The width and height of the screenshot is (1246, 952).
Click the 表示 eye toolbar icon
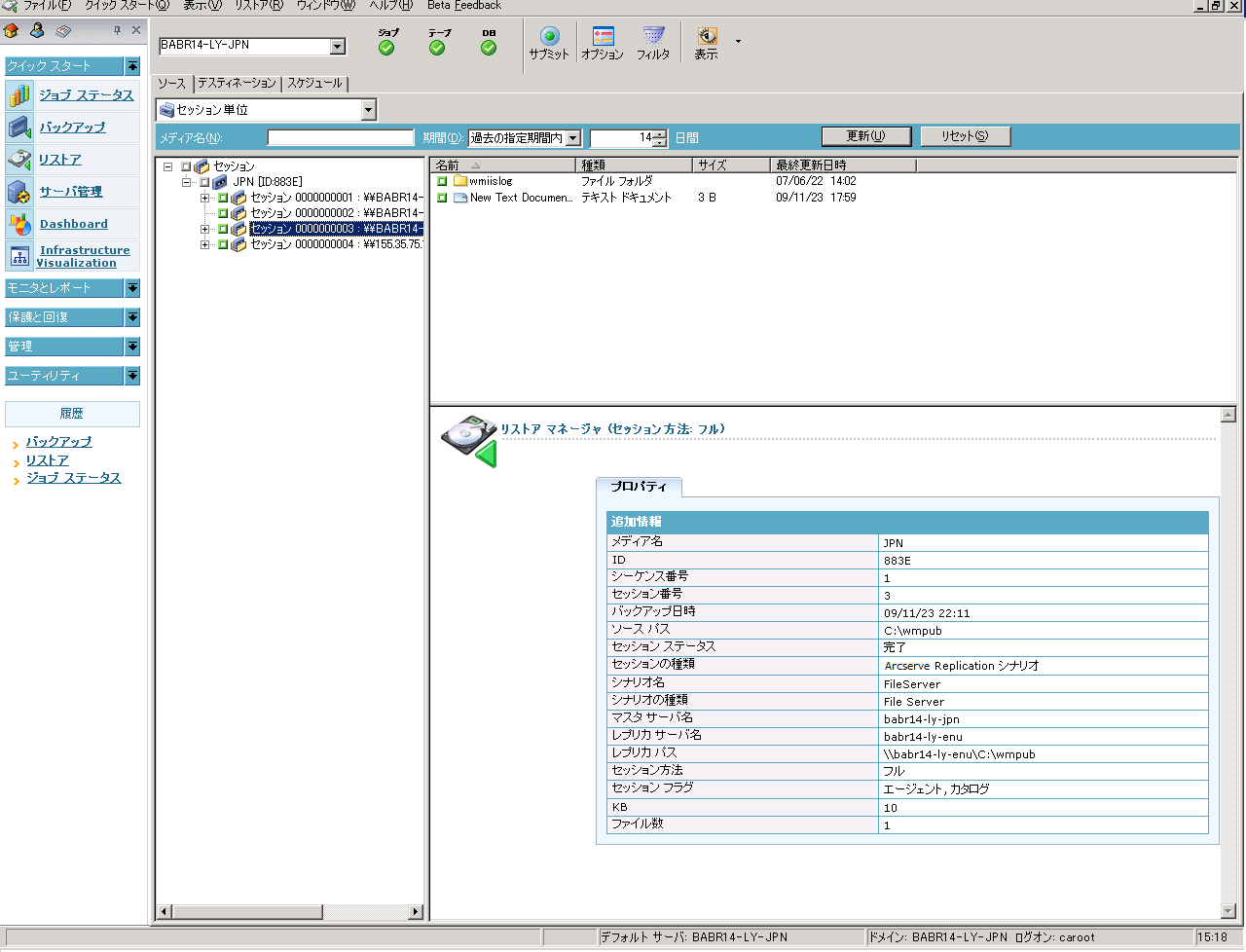pos(707,37)
